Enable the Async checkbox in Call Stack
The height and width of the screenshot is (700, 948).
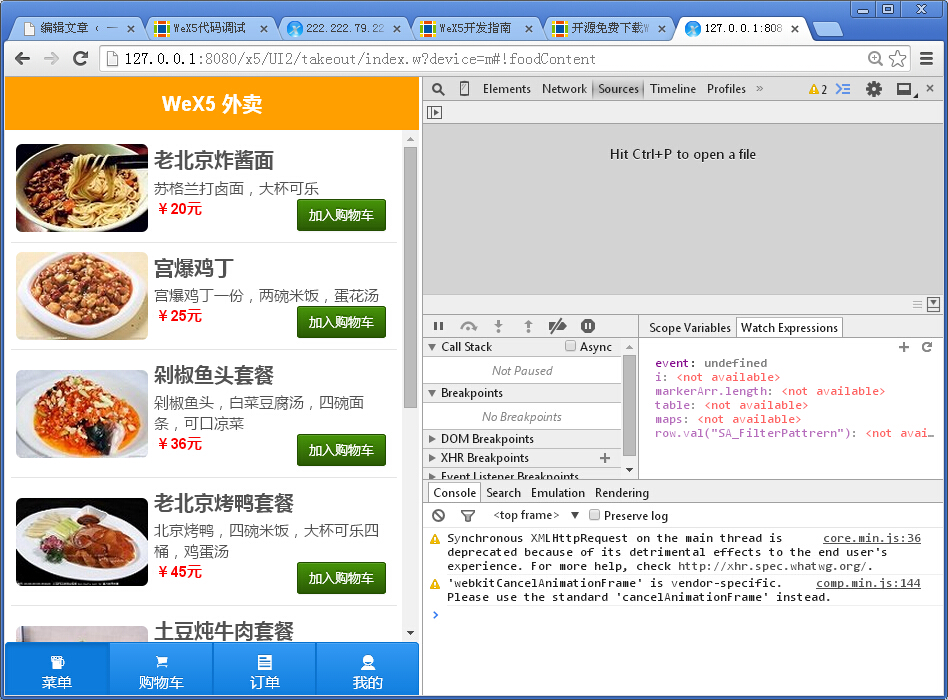click(x=570, y=346)
